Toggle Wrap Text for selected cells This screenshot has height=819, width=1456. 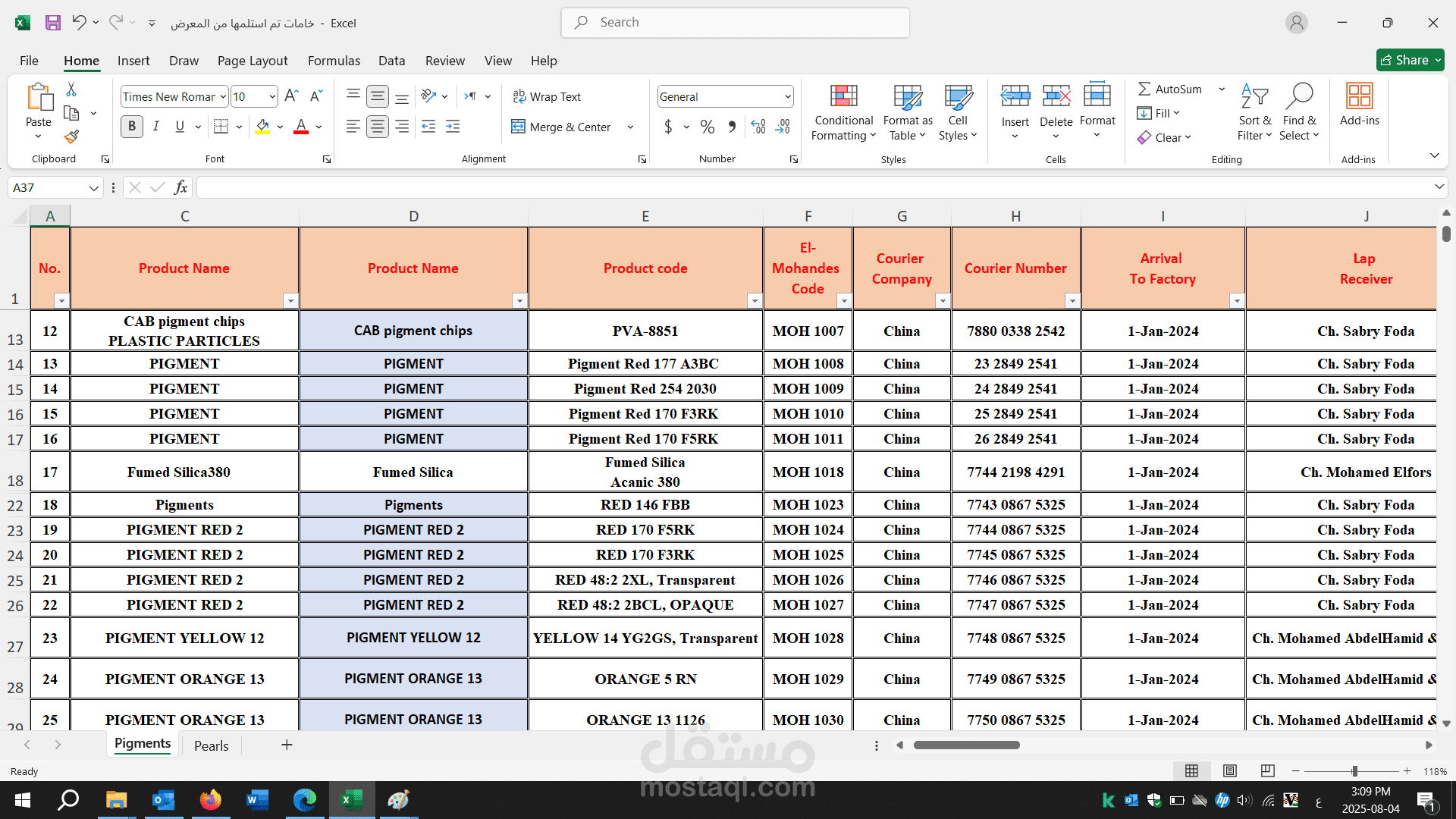547,96
